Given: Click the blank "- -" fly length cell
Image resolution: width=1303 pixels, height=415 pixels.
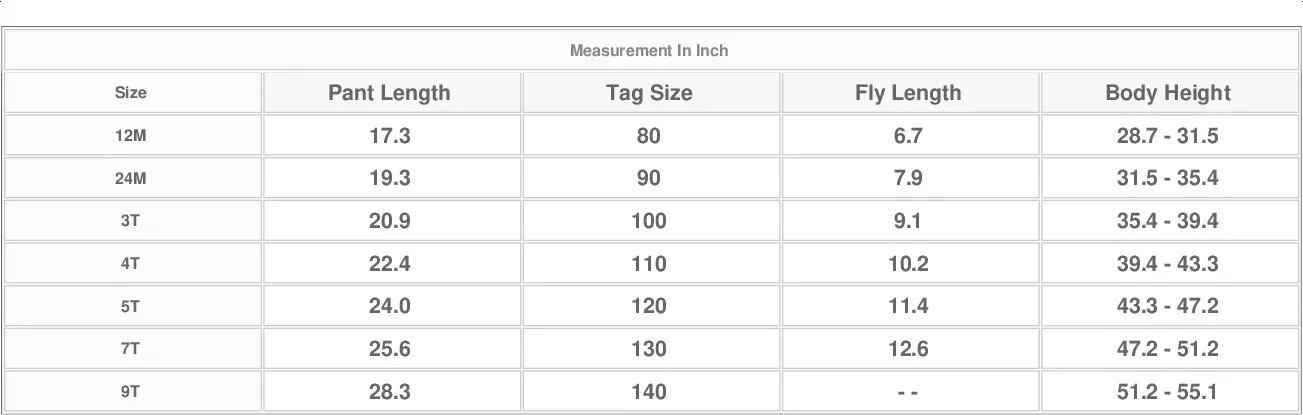Looking at the screenshot, I should [908, 393].
